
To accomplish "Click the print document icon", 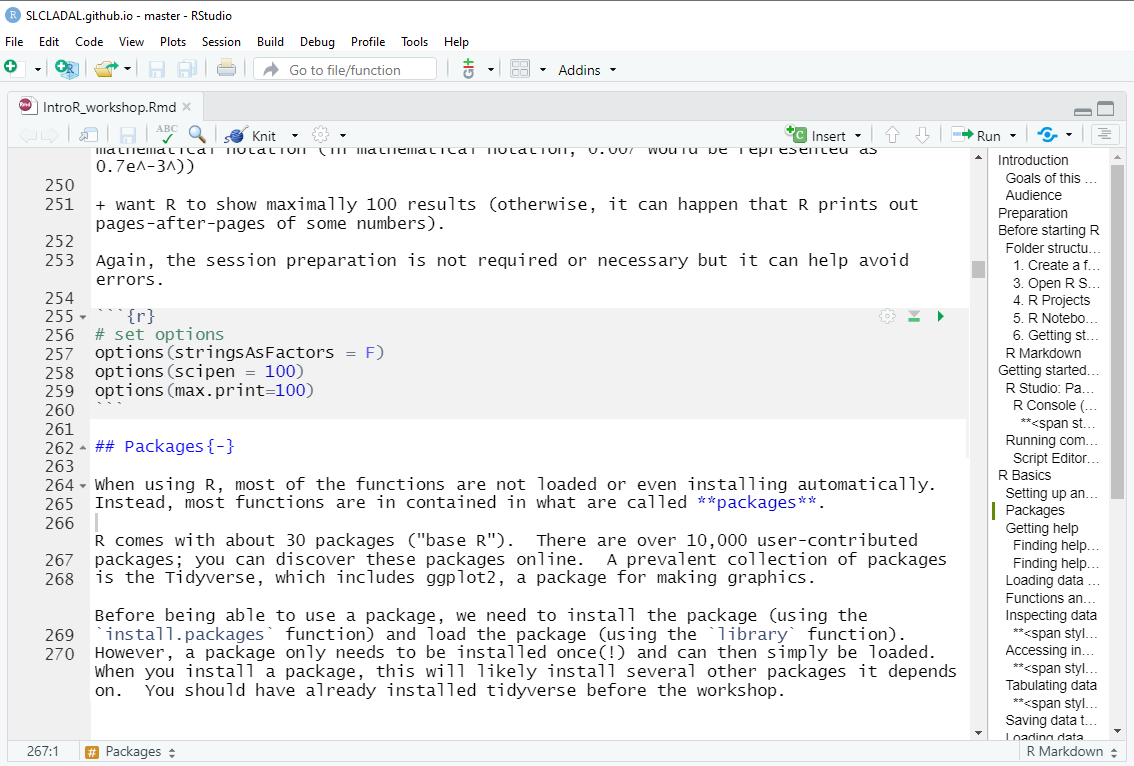I will (226, 69).
